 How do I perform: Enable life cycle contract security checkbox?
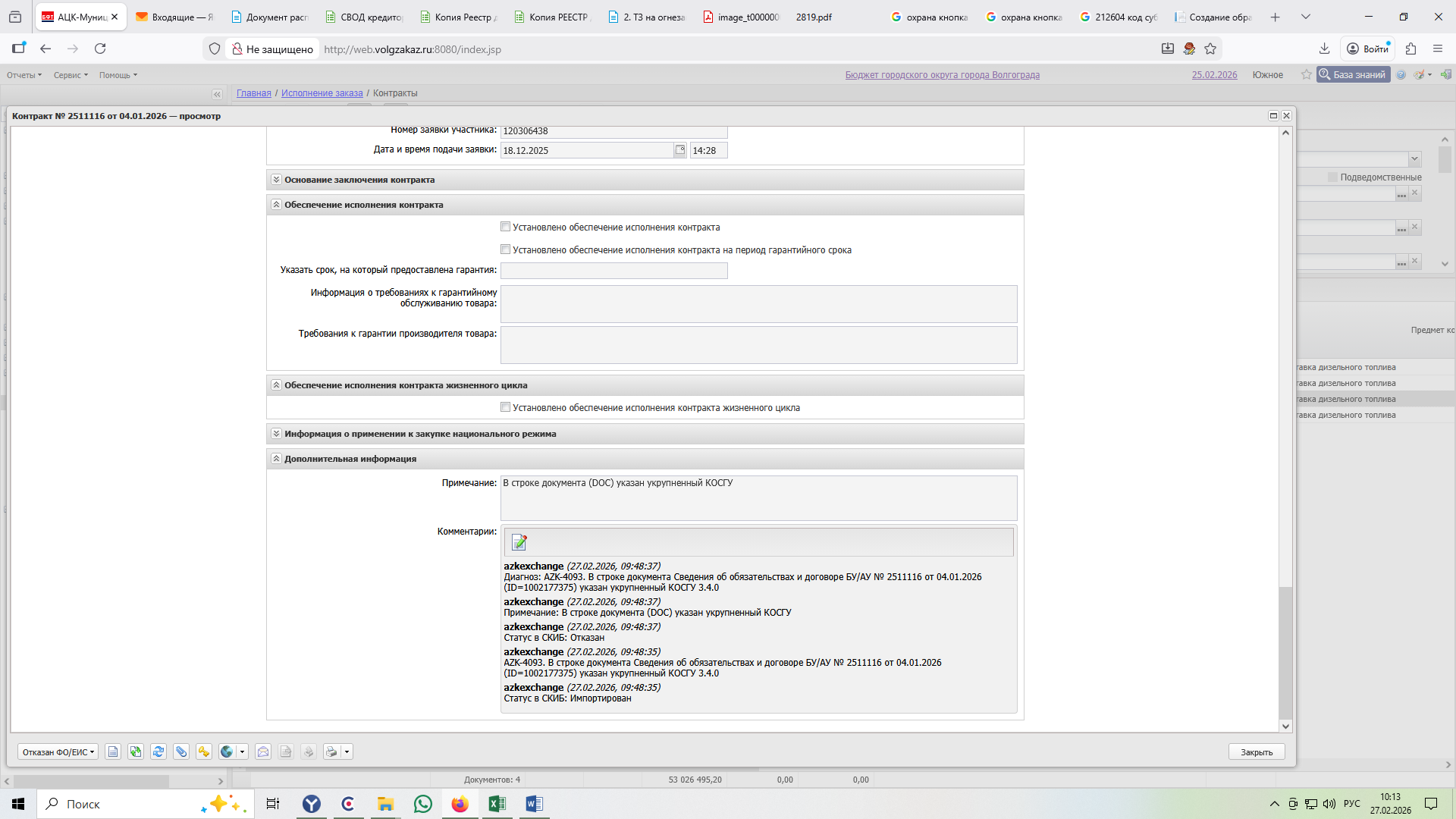click(x=505, y=407)
